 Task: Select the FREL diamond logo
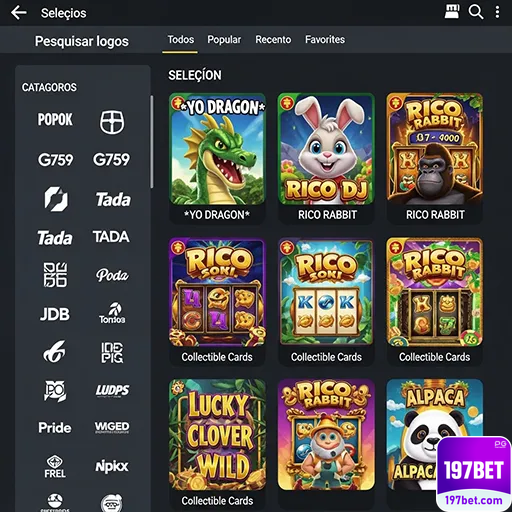click(x=55, y=466)
